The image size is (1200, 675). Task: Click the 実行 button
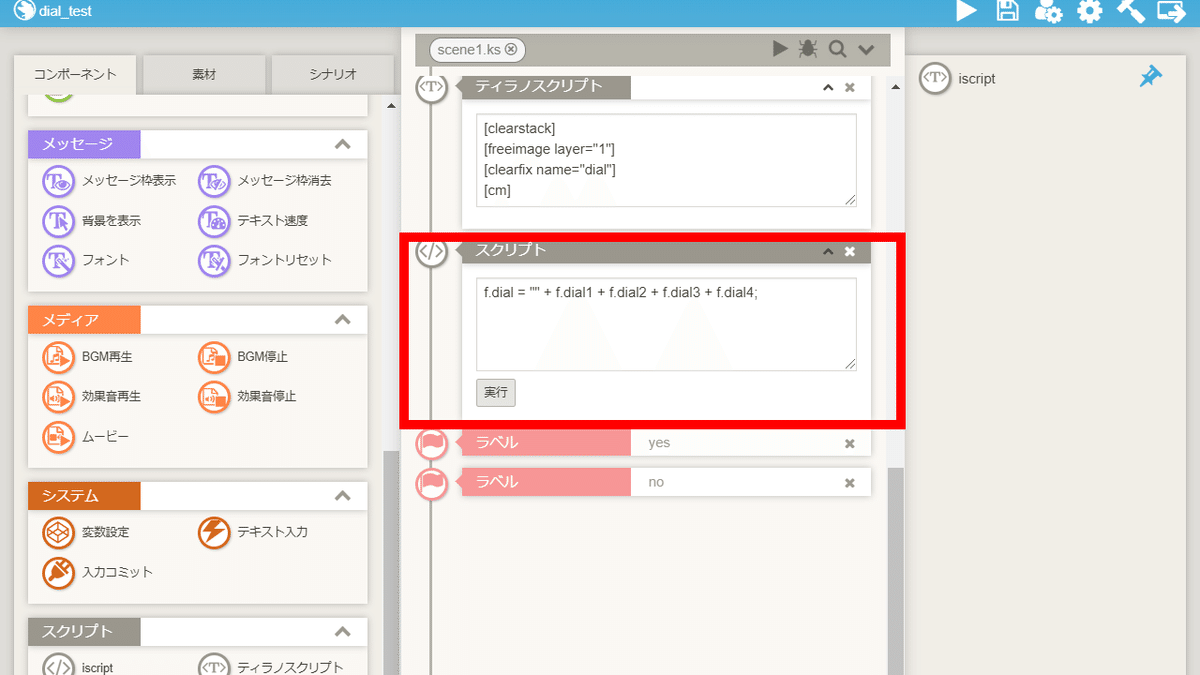coord(496,392)
